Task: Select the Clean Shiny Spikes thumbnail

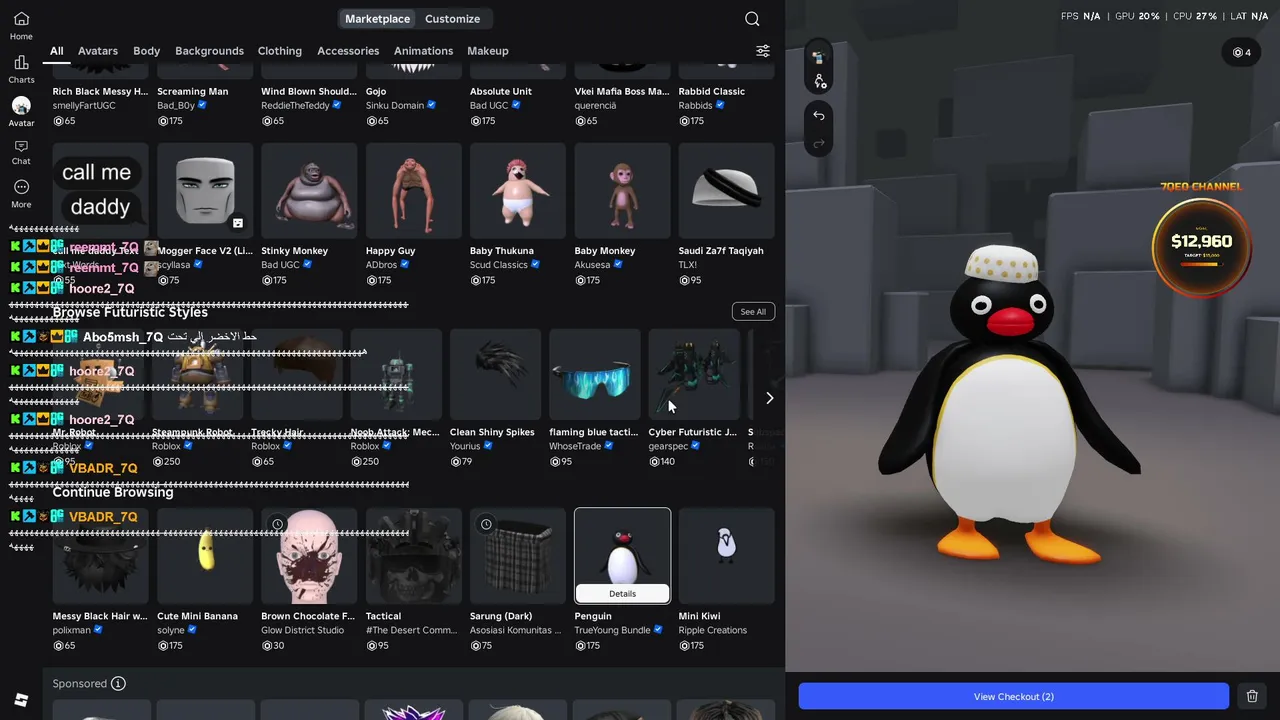Action: pos(496,375)
